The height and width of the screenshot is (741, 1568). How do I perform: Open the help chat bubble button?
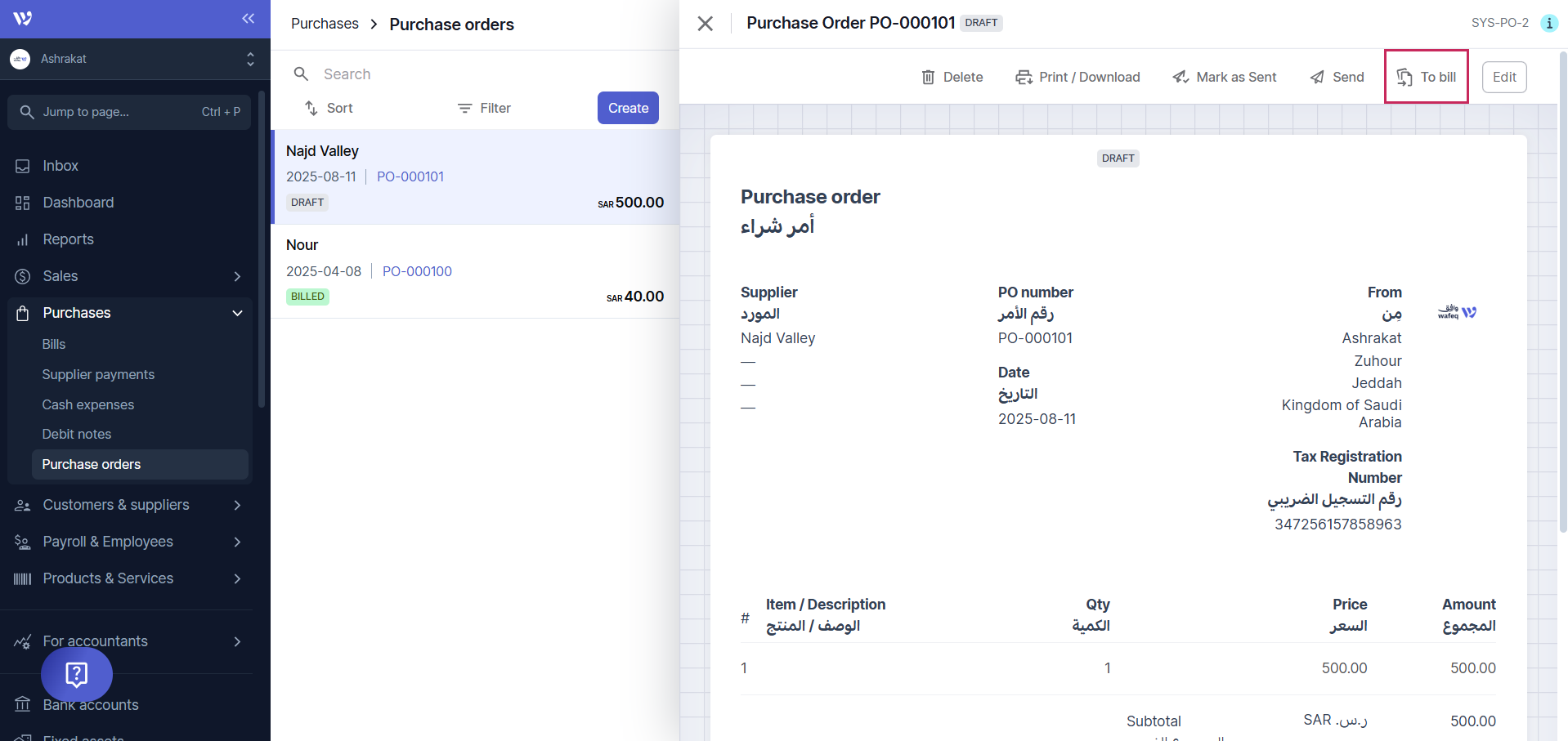[x=77, y=674]
